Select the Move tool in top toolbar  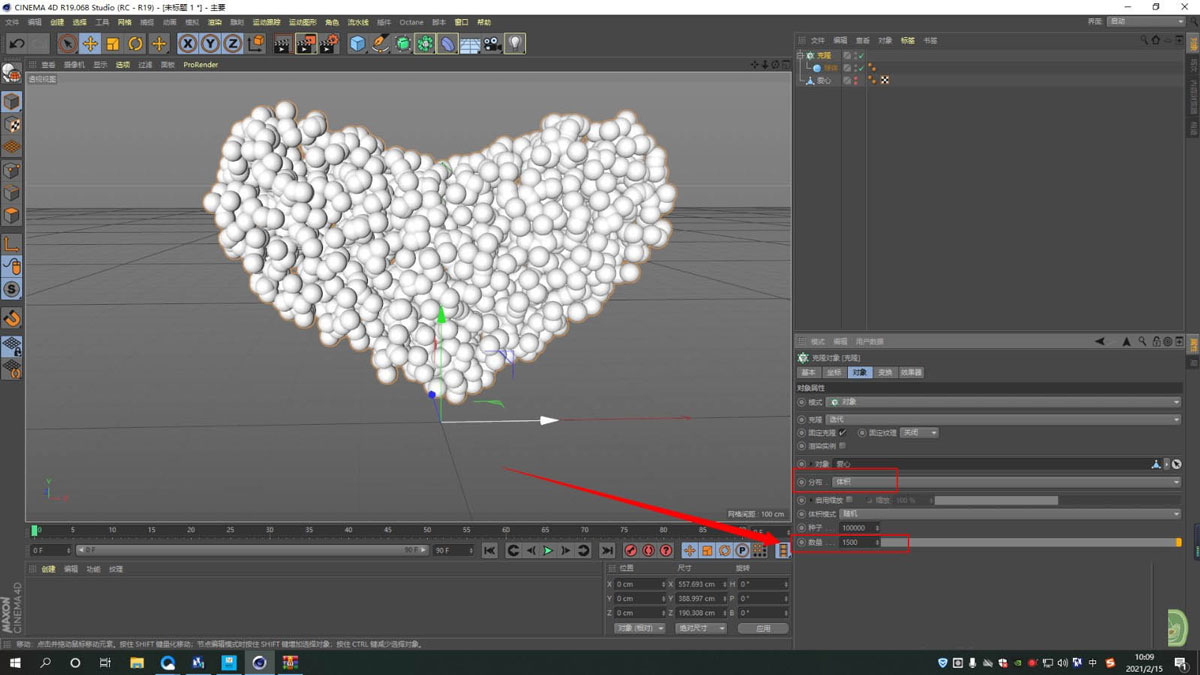pyautogui.click(x=90, y=44)
